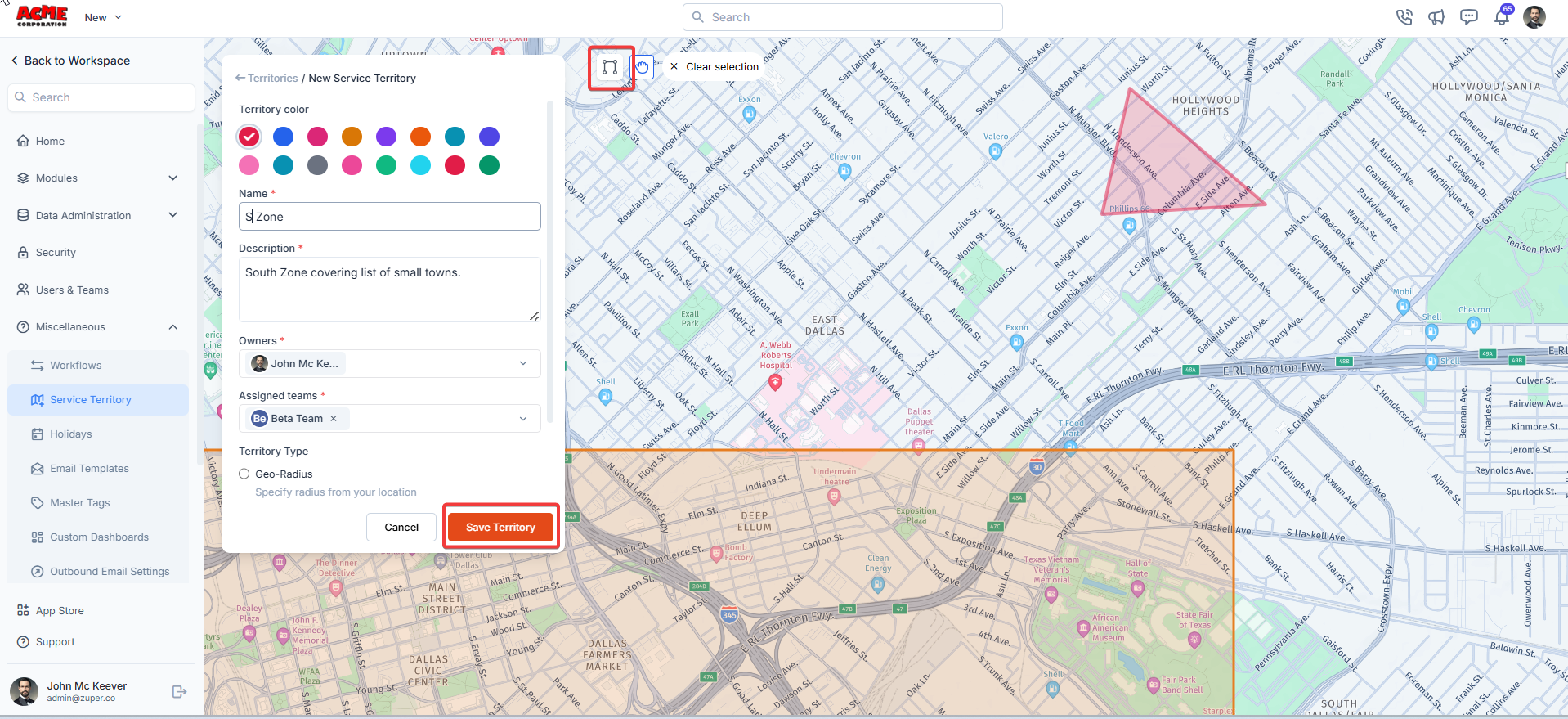
Task: Select the polygon draw tool on map
Action: point(610,67)
